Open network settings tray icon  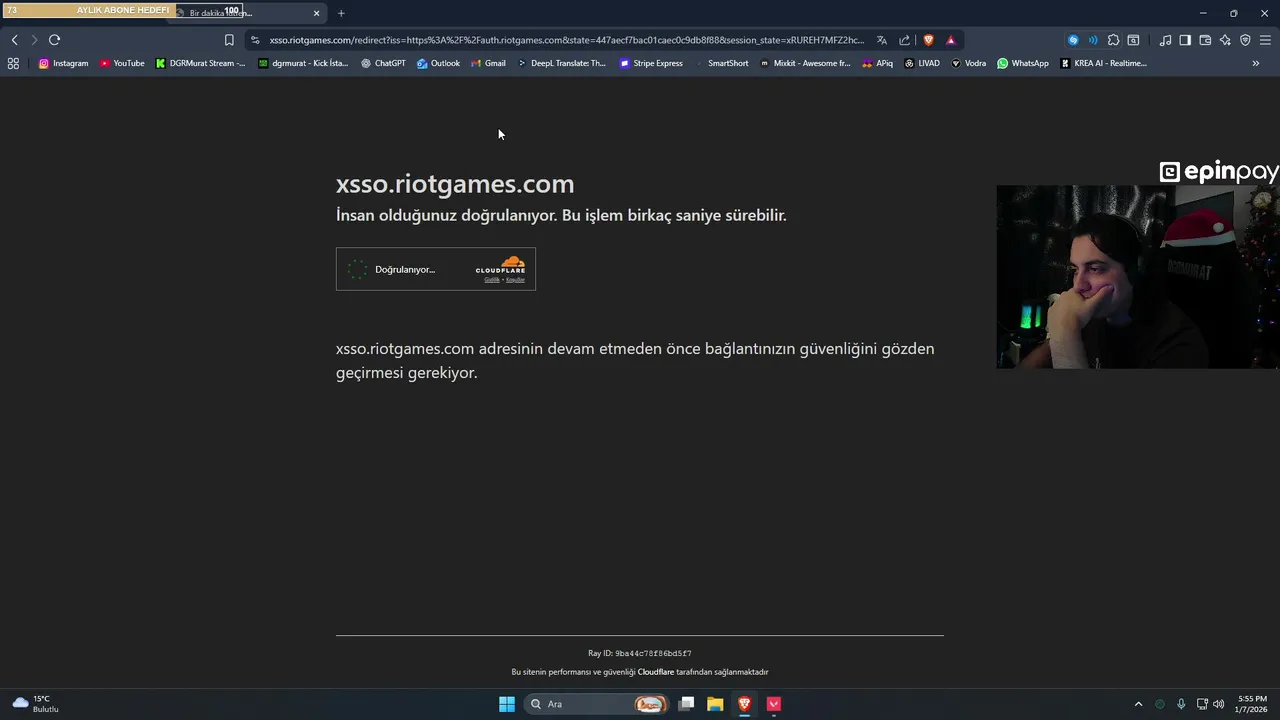click(x=1202, y=704)
